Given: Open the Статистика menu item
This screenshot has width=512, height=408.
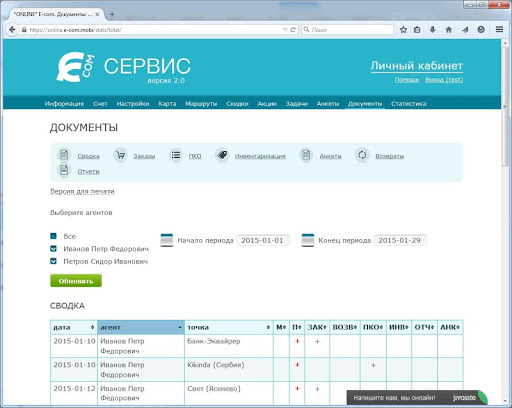Looking at the screenshot, I should tap(409, 104).
